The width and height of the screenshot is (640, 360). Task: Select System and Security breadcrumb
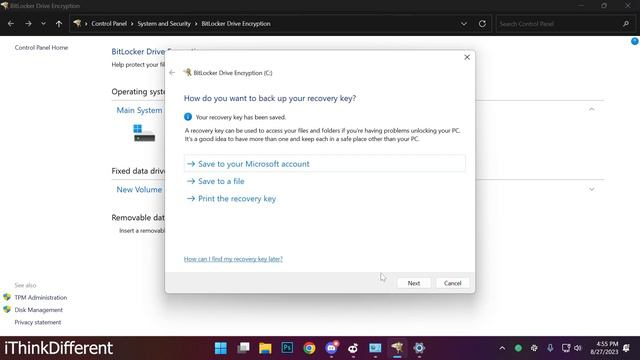pos(164,24)
